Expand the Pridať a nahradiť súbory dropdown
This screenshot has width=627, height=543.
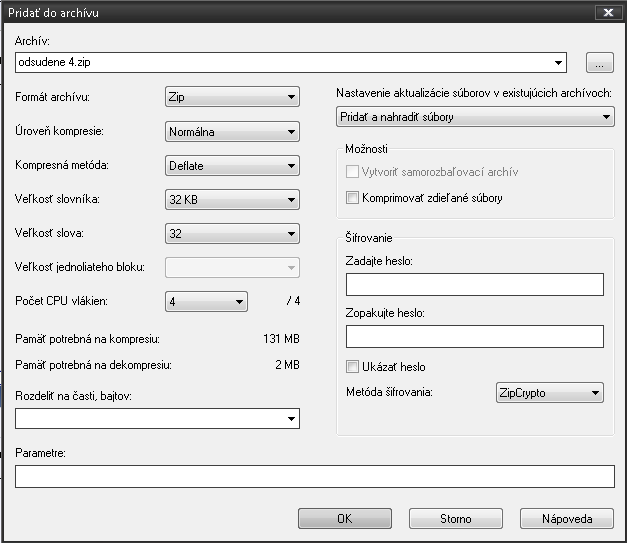475,118
